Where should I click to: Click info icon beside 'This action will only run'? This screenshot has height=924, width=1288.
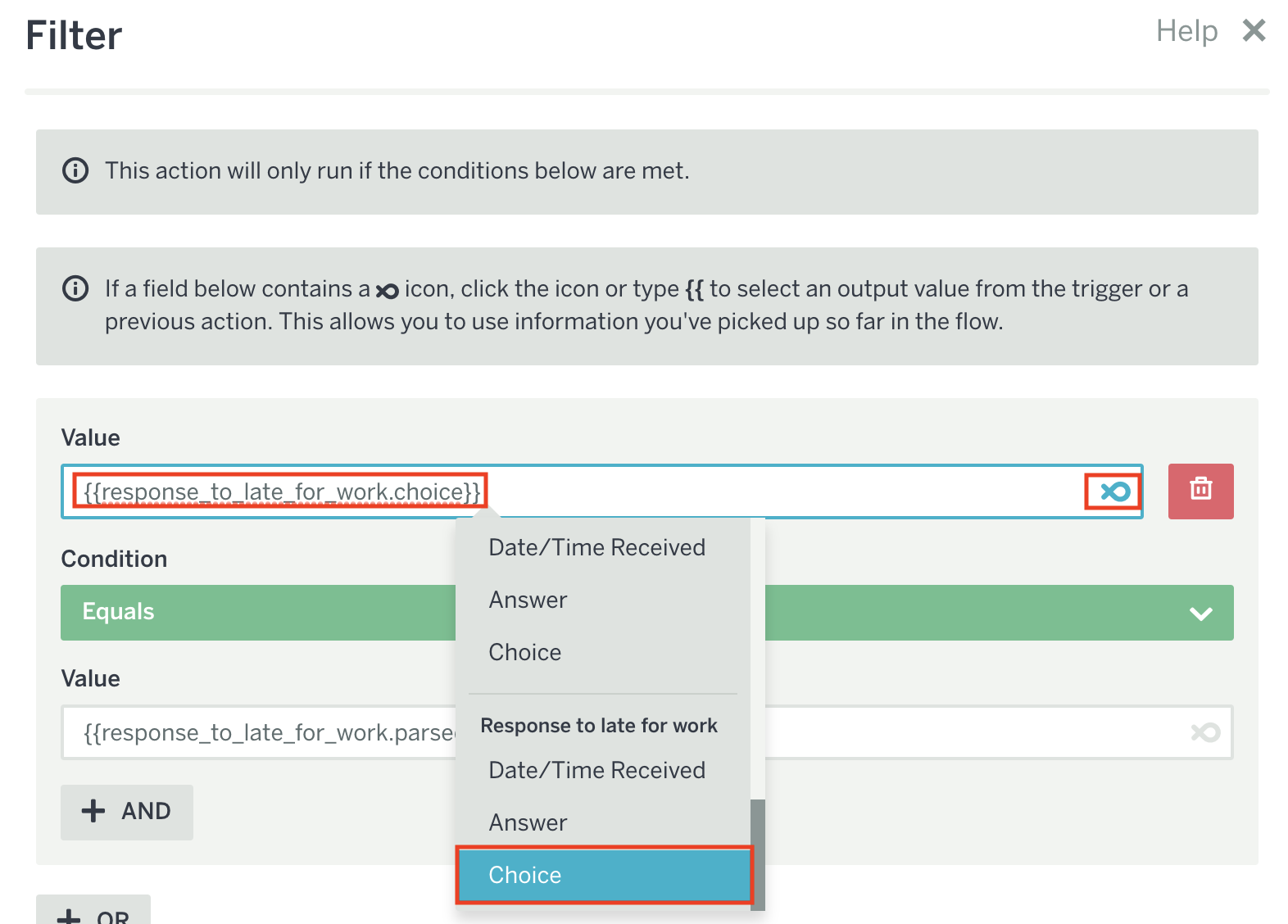pyautogui.click(x=75, y=170)
